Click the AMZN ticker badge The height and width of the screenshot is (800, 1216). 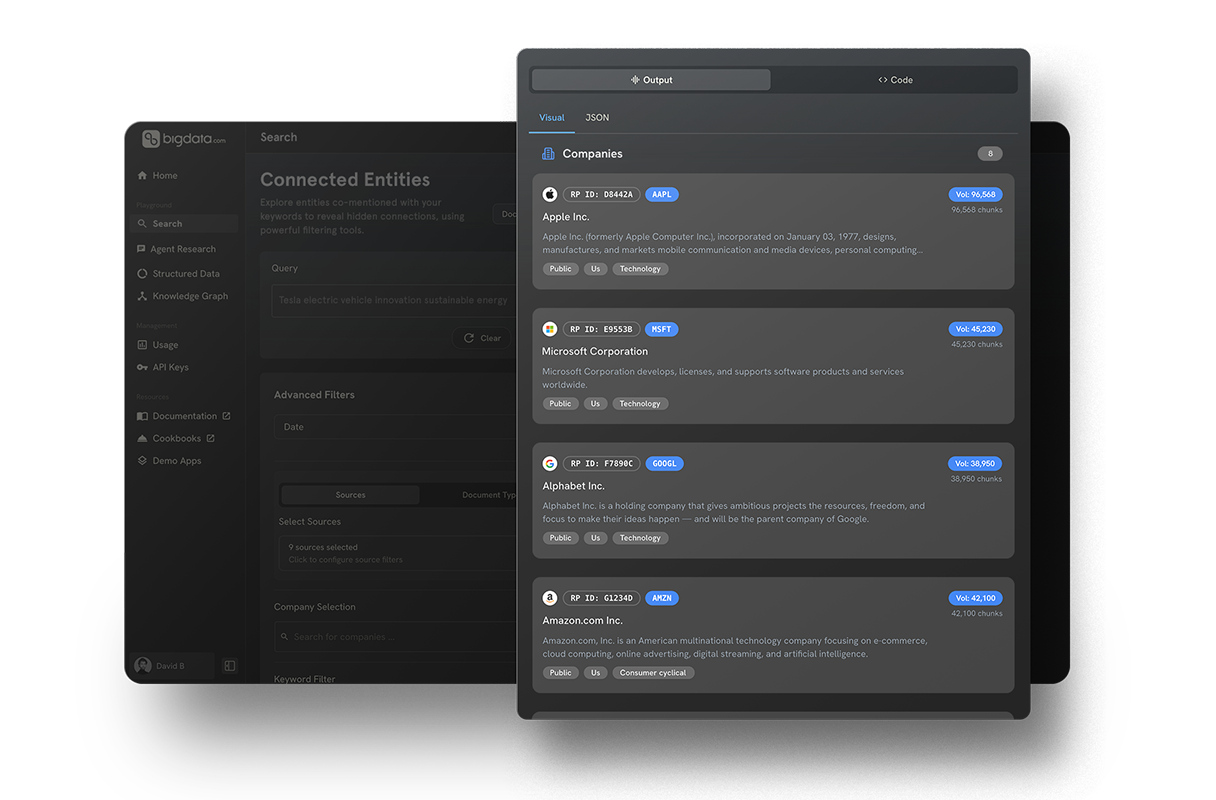tap(662, 598)
